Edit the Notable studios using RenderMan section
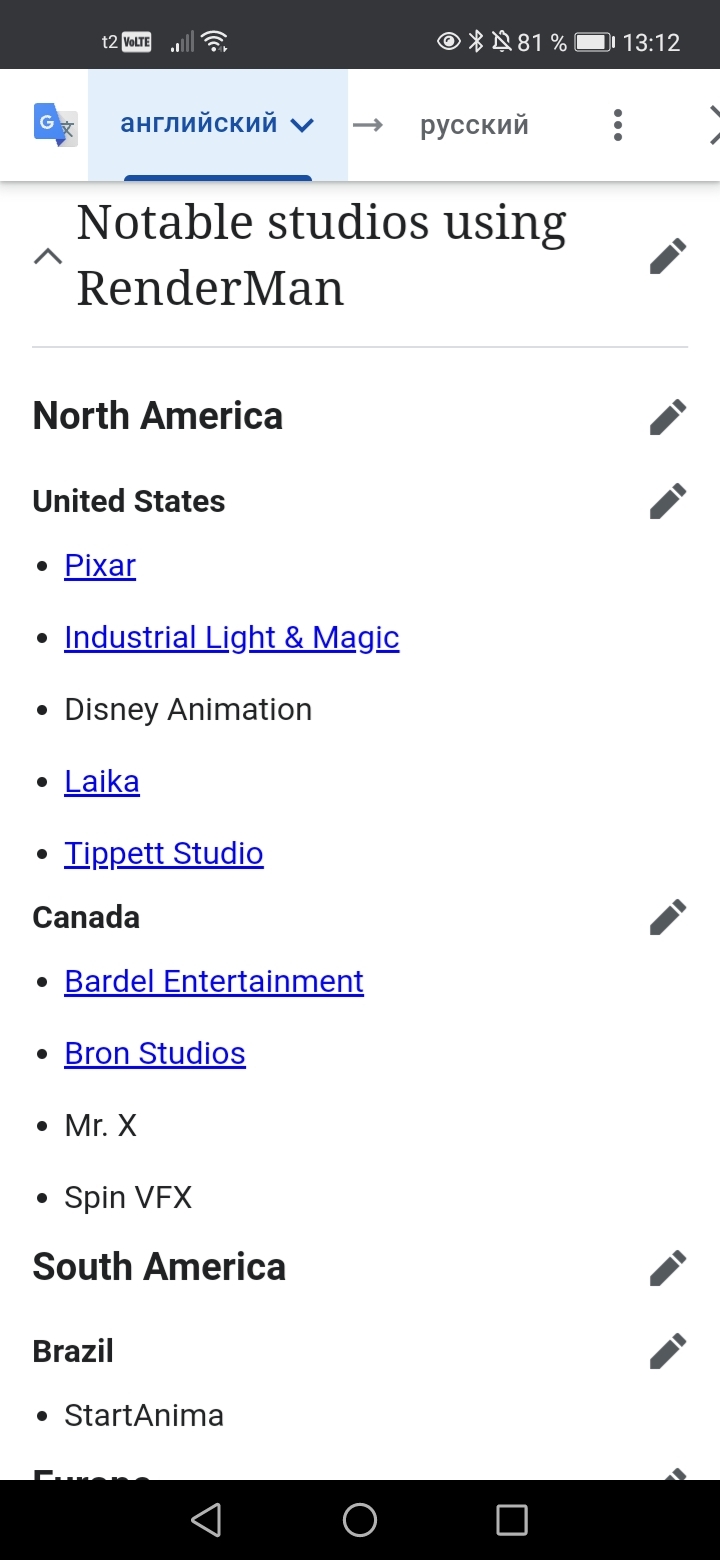The width and height of the screenshot is (720, 1560). pos(667,256)
